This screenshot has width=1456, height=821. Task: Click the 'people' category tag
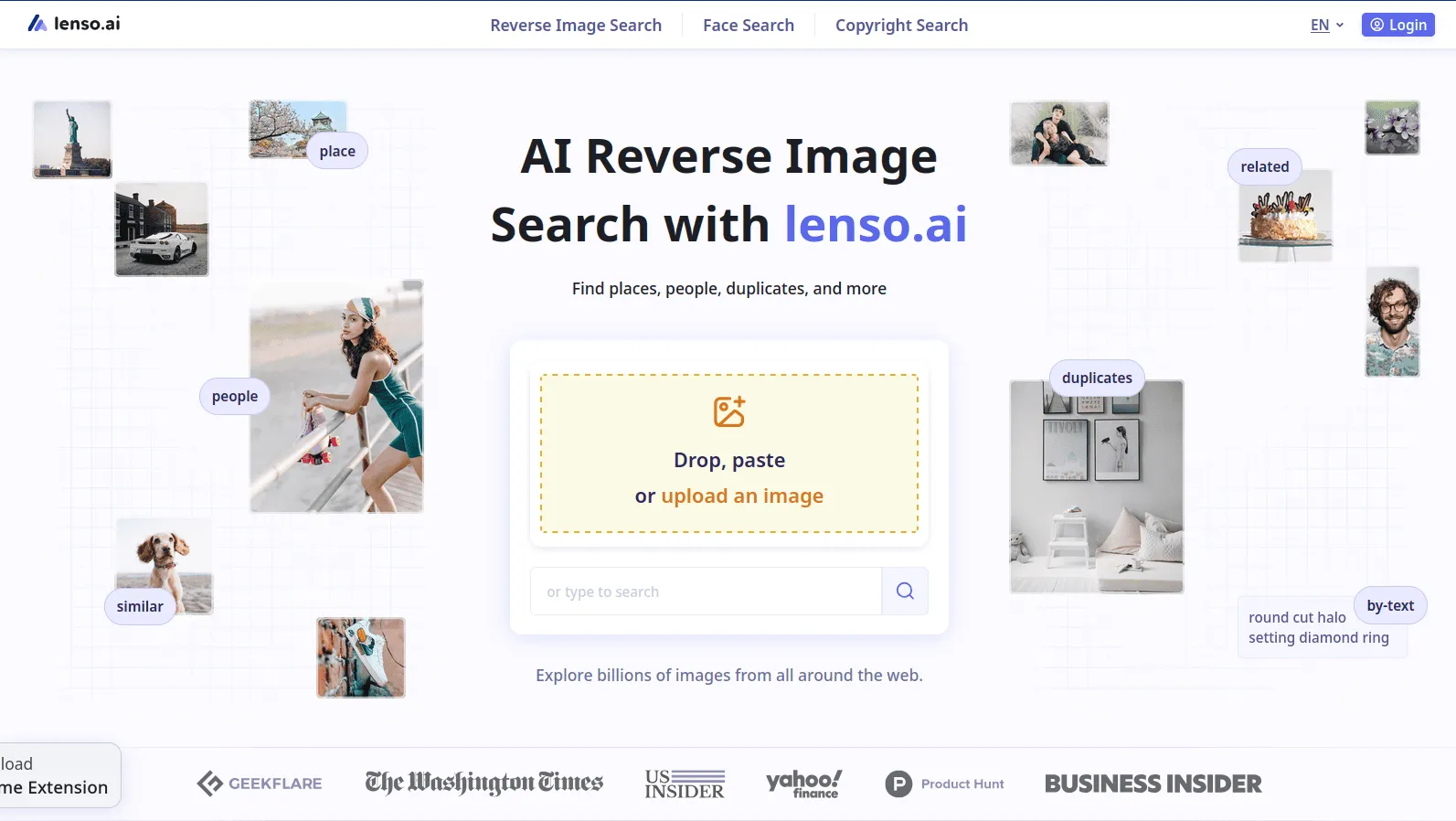tap(235, 396)
